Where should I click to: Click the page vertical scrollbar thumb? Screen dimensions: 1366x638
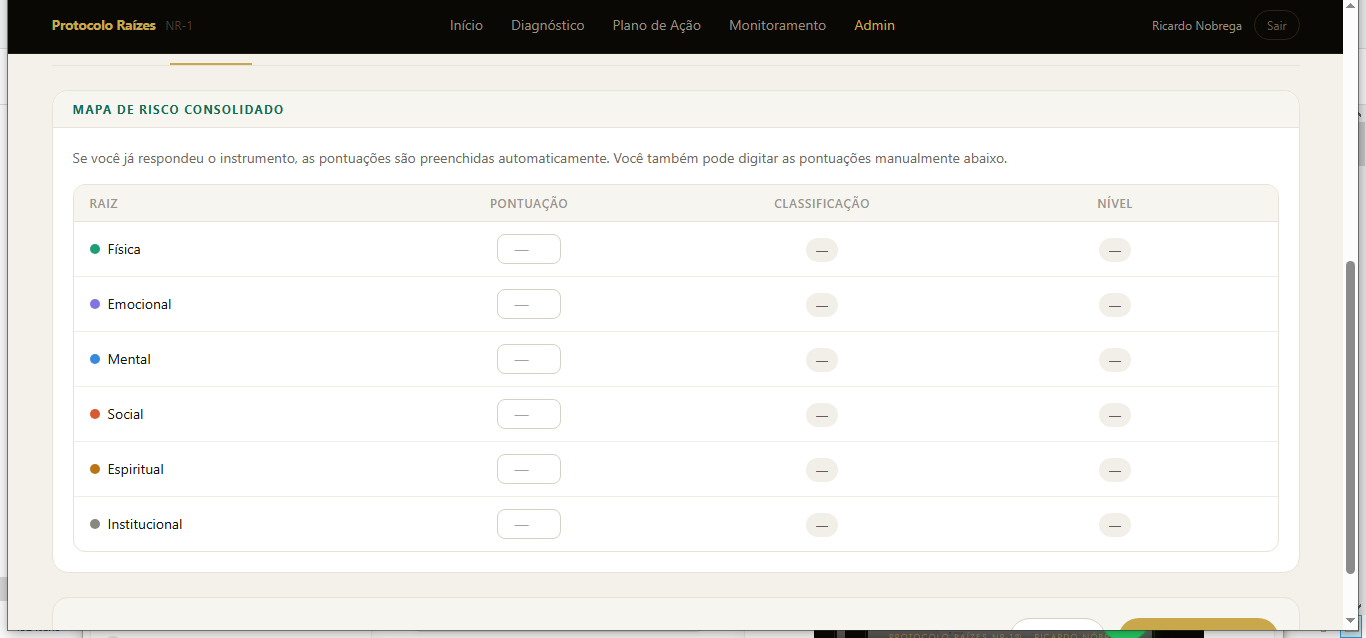pos(1350,417)
